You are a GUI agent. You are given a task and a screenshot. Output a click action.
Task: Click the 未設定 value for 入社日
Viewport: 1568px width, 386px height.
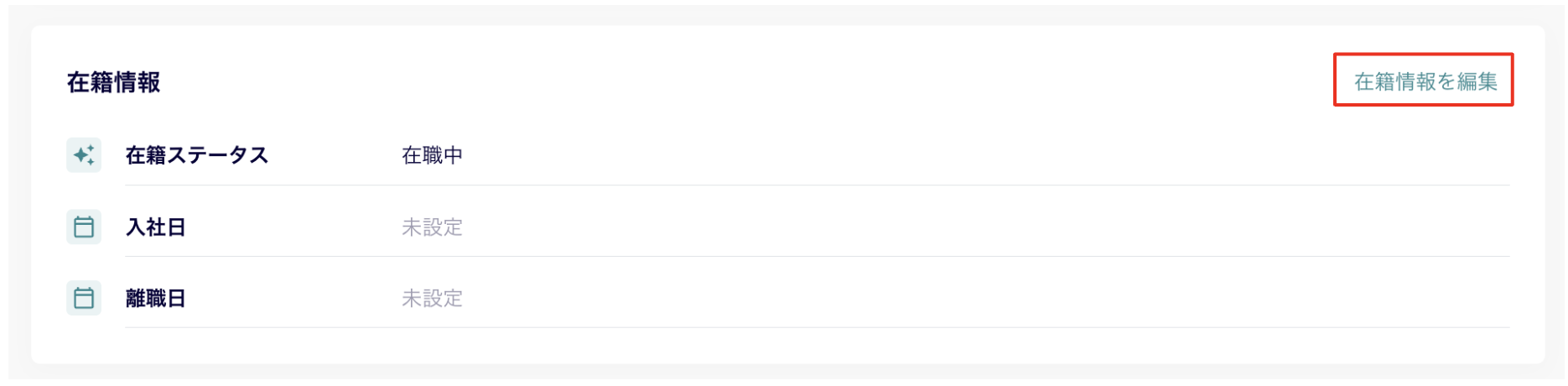(x=432, y=227)
